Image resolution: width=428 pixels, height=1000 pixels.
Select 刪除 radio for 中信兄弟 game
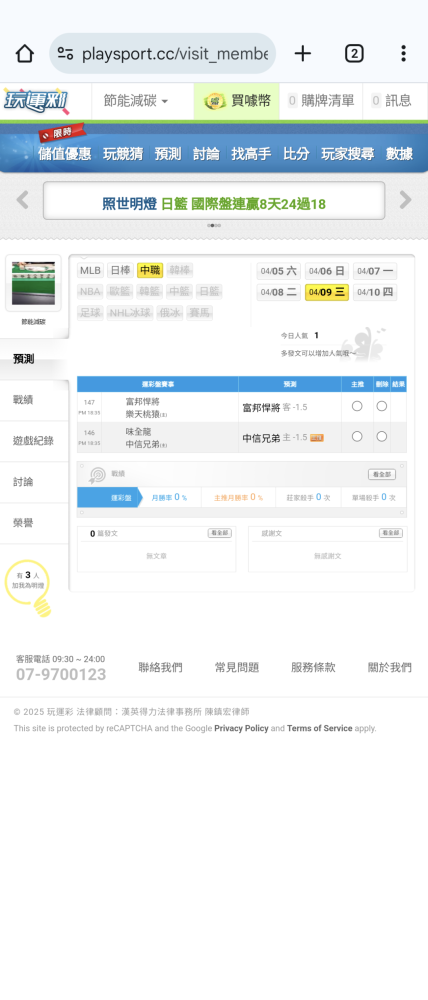pyautogui.click(x=381, y=436)
